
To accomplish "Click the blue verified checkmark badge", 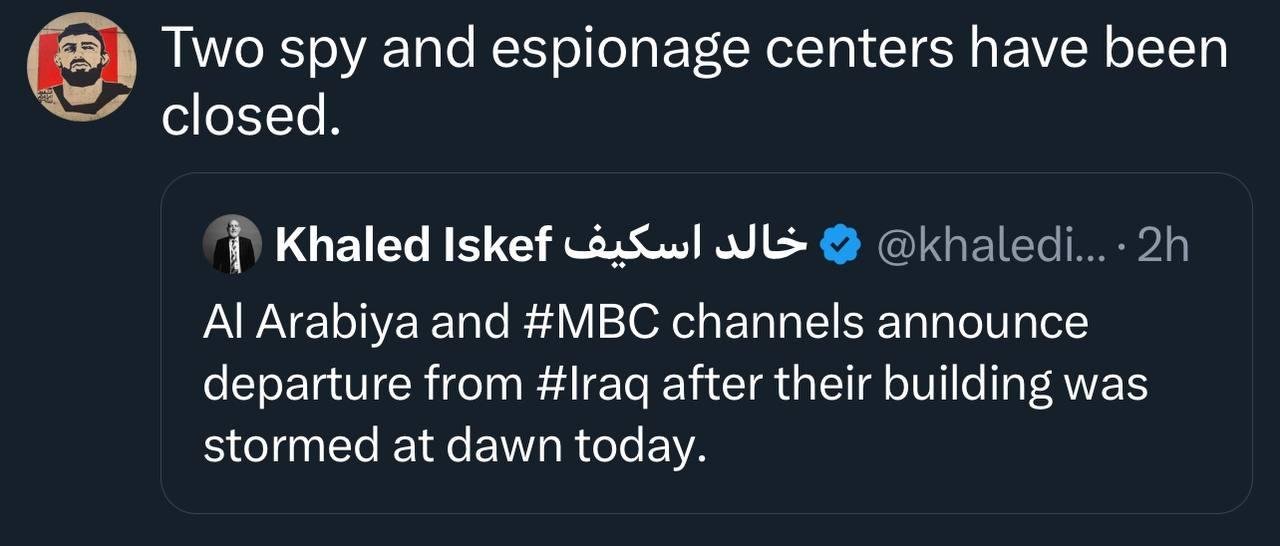I will (x=841, y=244).
